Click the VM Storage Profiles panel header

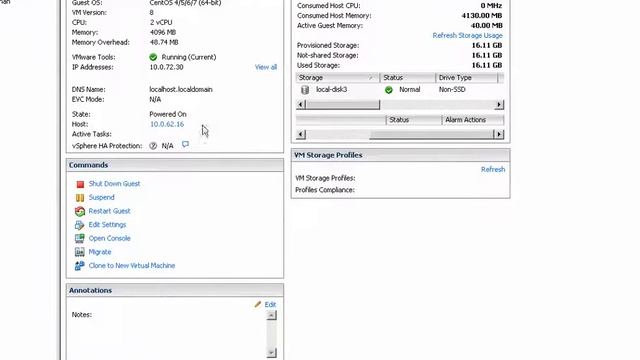pyautogui.click(x=400, y=155)
